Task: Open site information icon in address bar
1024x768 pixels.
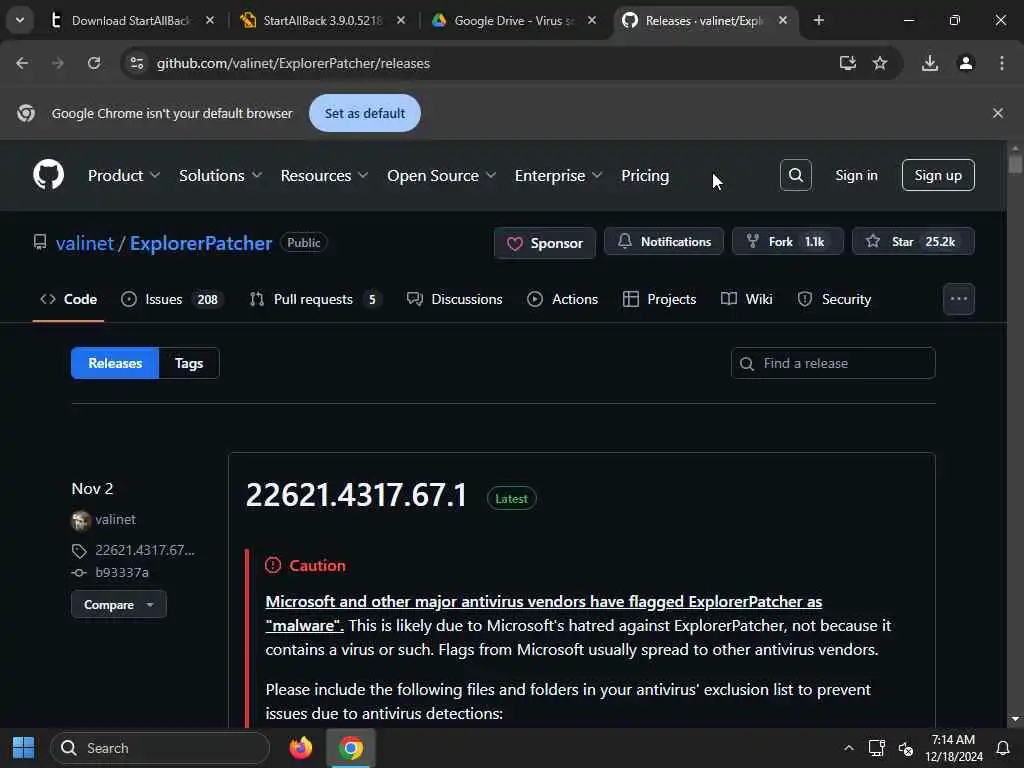Action: coord(136,63)
